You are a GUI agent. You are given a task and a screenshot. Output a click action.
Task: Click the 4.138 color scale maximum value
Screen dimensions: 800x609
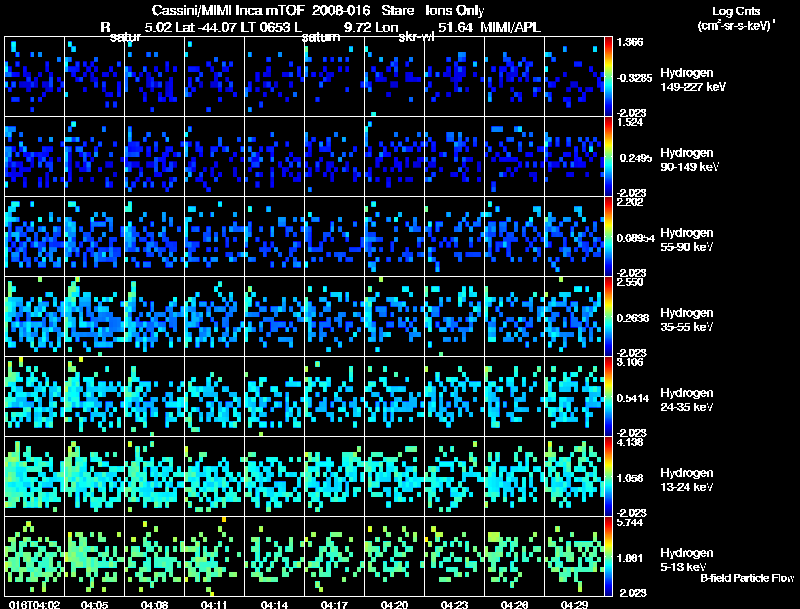pyautogui.click(x=630, y=442)
